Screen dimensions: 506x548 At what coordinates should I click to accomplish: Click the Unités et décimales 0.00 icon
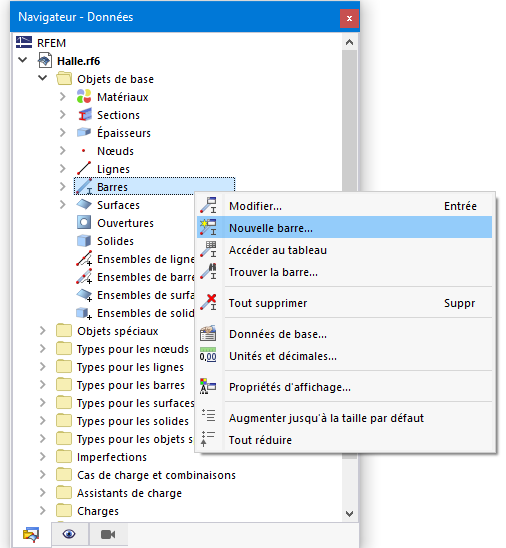point(208,355)
